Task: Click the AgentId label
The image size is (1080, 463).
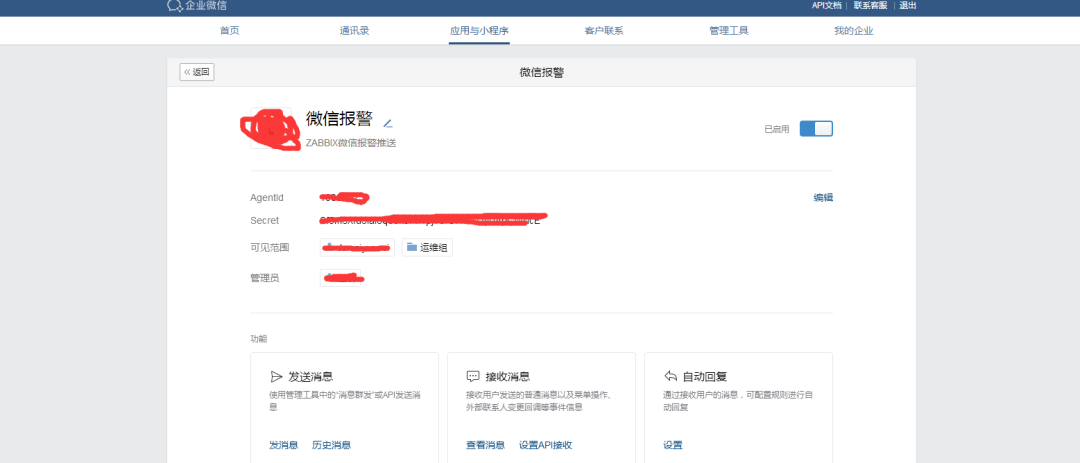Action: click(267, 198)
